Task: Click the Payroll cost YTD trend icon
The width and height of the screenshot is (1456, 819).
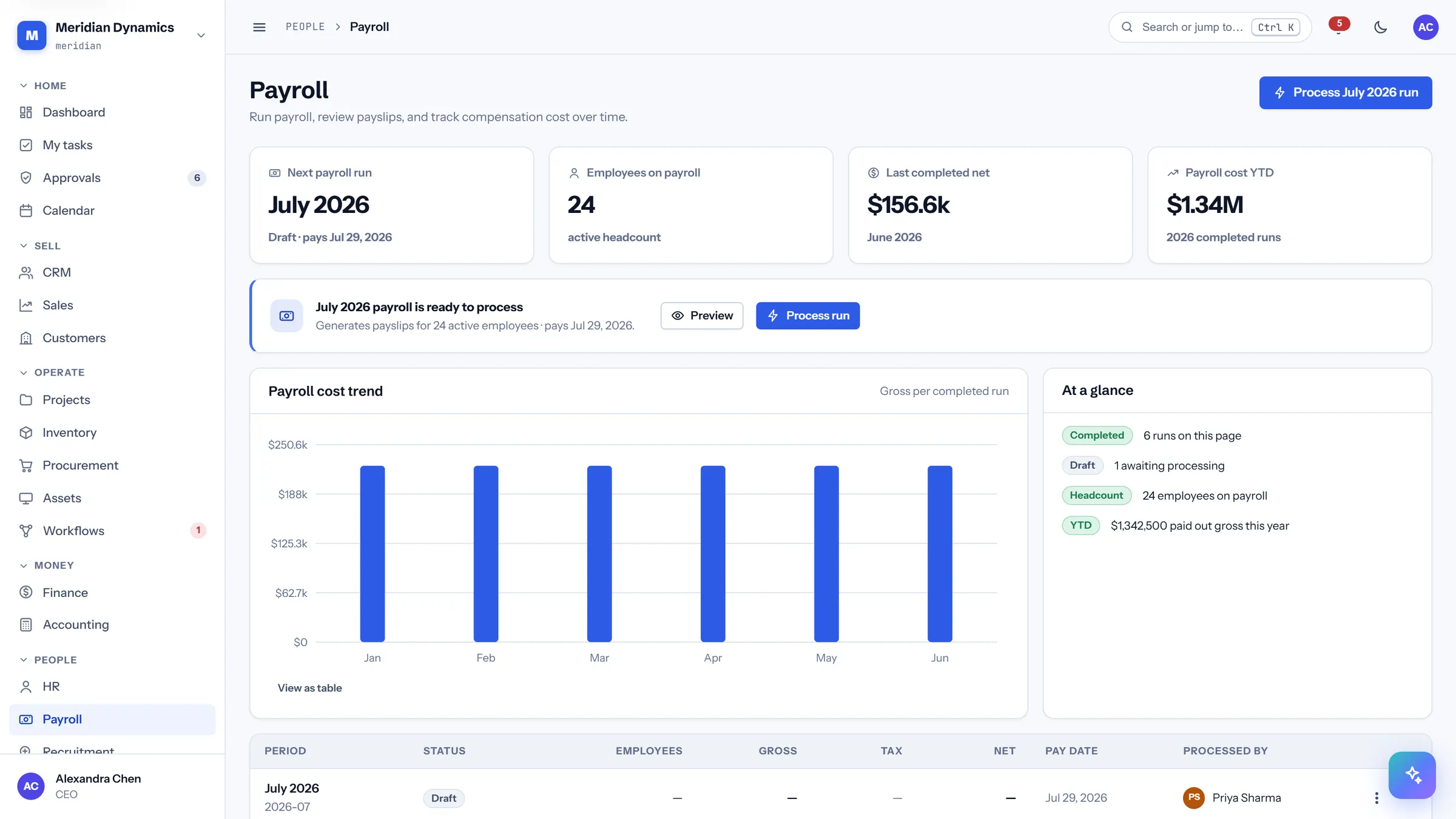Action: tap(1173, 173)
